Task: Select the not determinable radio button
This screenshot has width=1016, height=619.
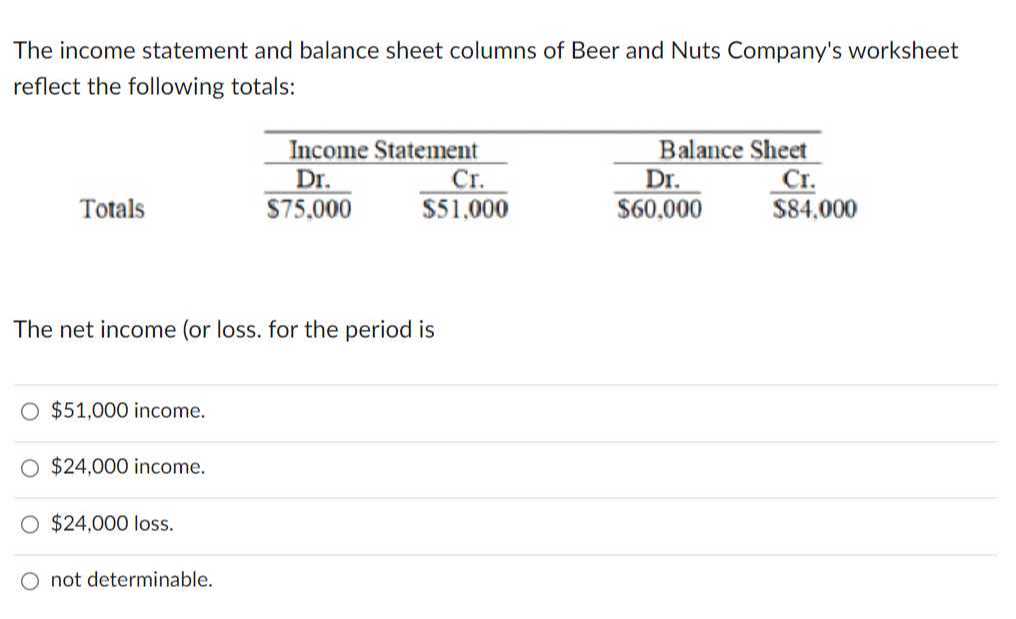Action: [30, 579]
